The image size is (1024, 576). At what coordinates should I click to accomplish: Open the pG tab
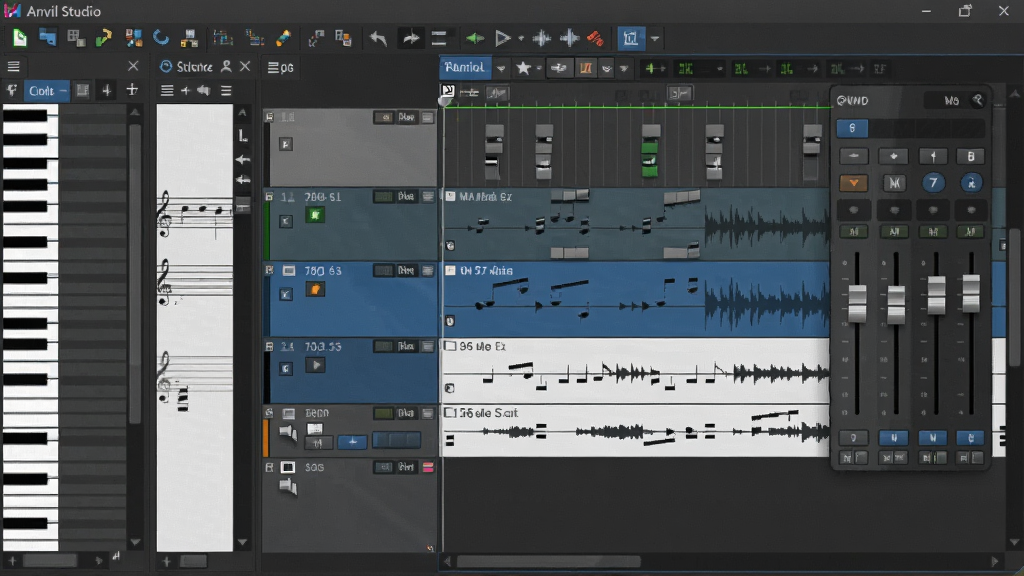[x=281, y=67]
